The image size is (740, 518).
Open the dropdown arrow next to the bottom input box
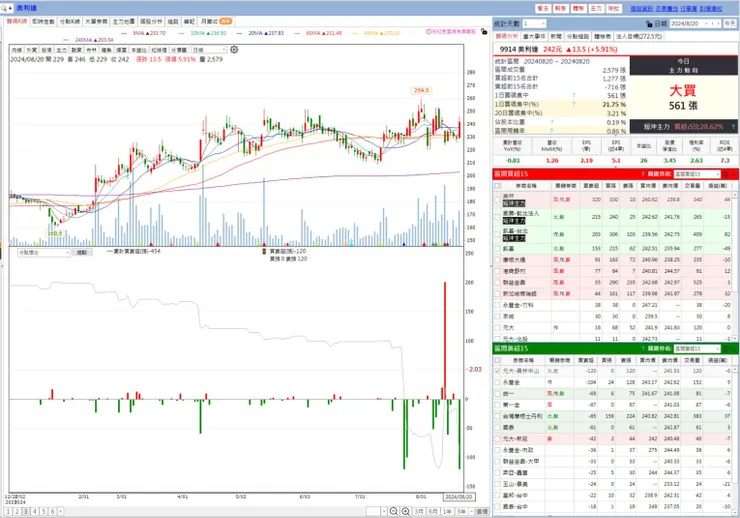(384, 511)
